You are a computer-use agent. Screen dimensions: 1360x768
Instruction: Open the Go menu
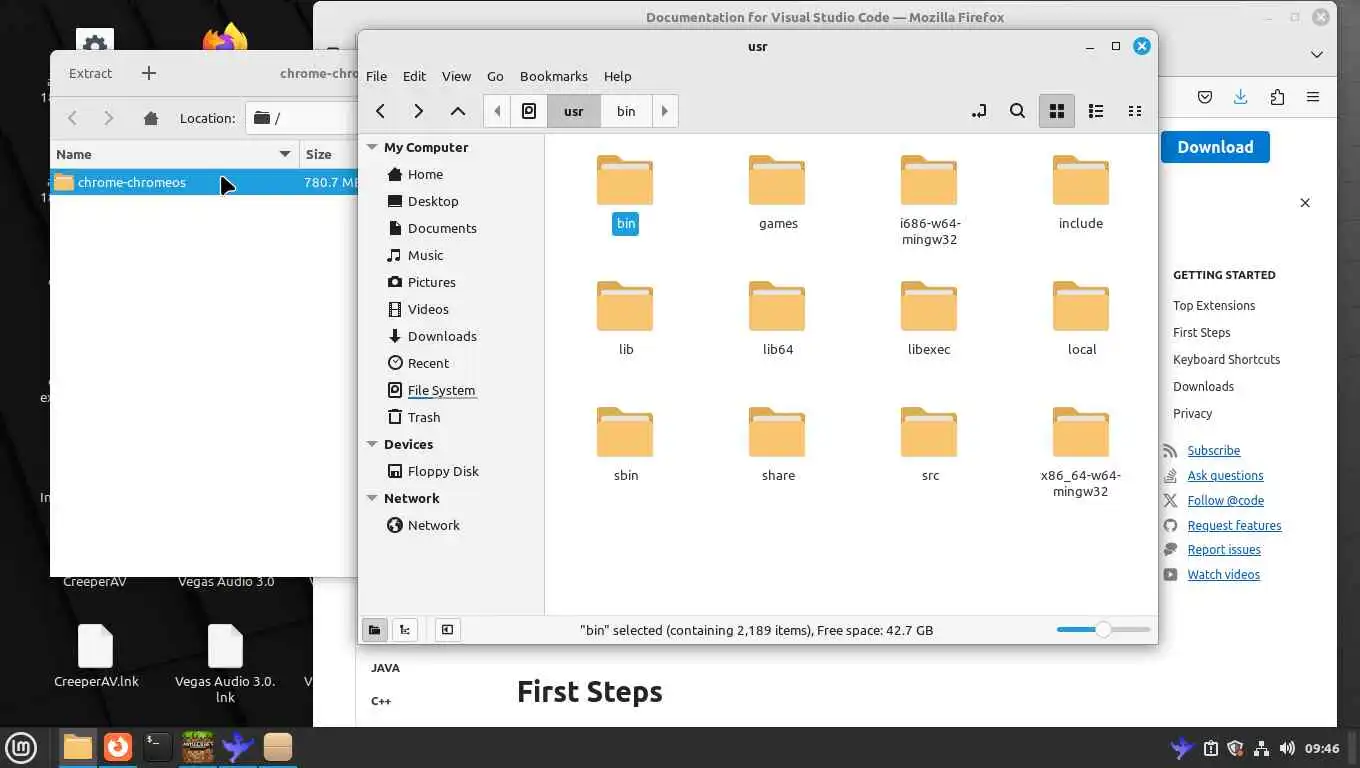coord(495,76)
